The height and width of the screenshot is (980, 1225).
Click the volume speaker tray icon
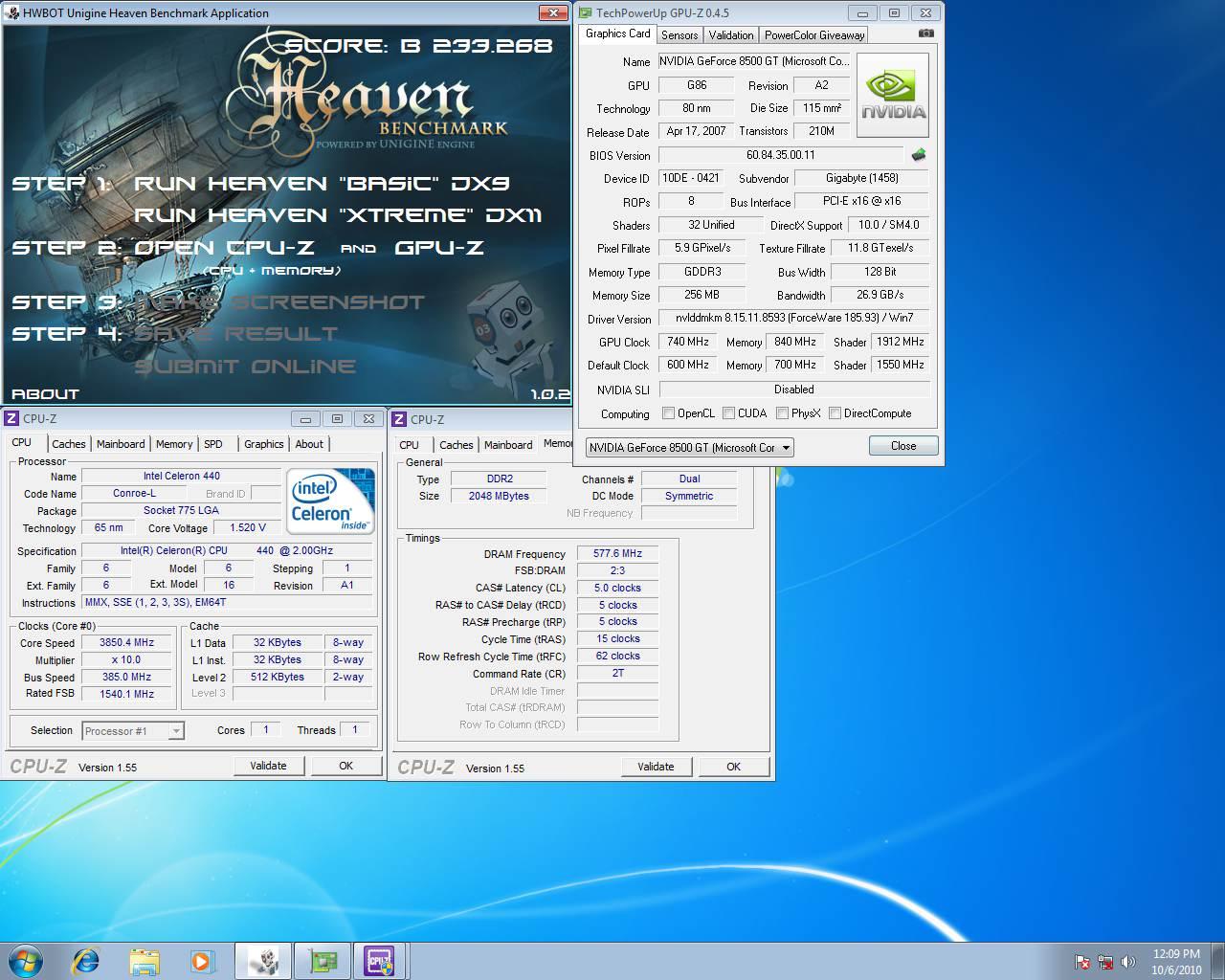(x=1128, y=962)
